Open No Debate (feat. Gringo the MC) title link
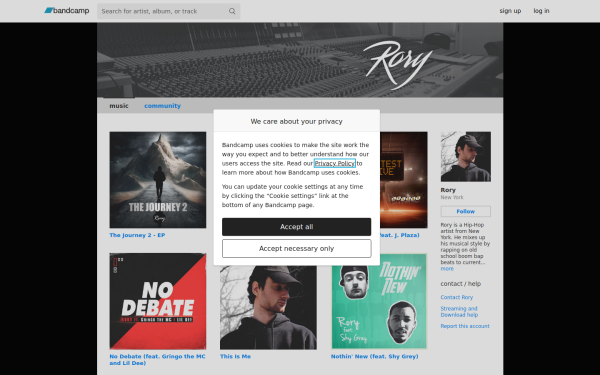The height and width of the screenshot is (375, 600). [157, 359]
